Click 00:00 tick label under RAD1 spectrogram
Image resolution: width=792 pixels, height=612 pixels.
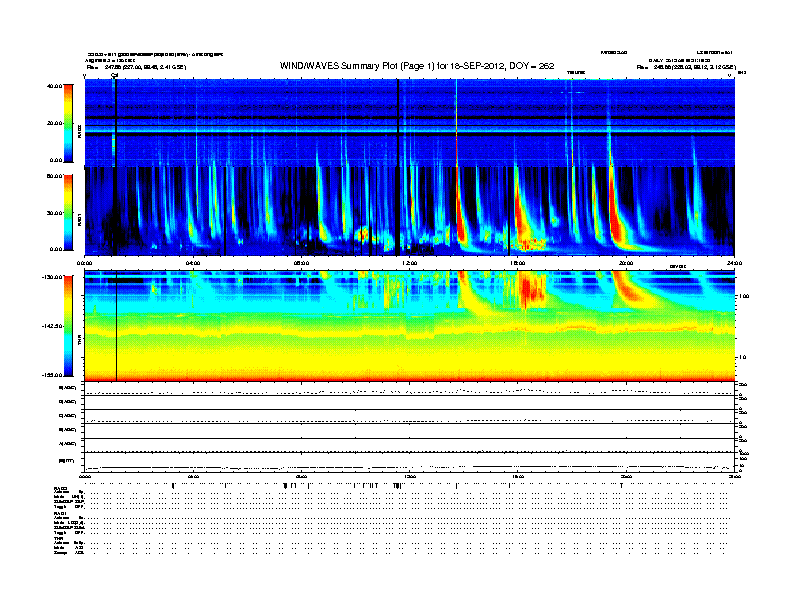pos(84,263)
